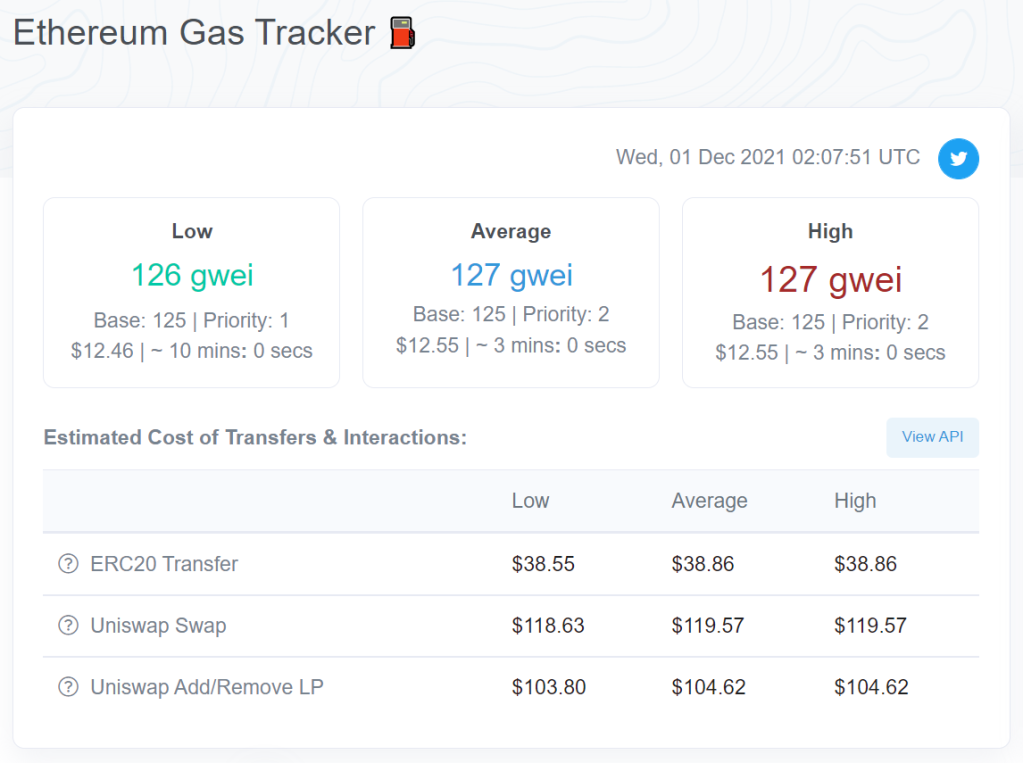1023x763 pixels.
Task: Click the gas pump emoji icon
Action: tap(402, 33)
